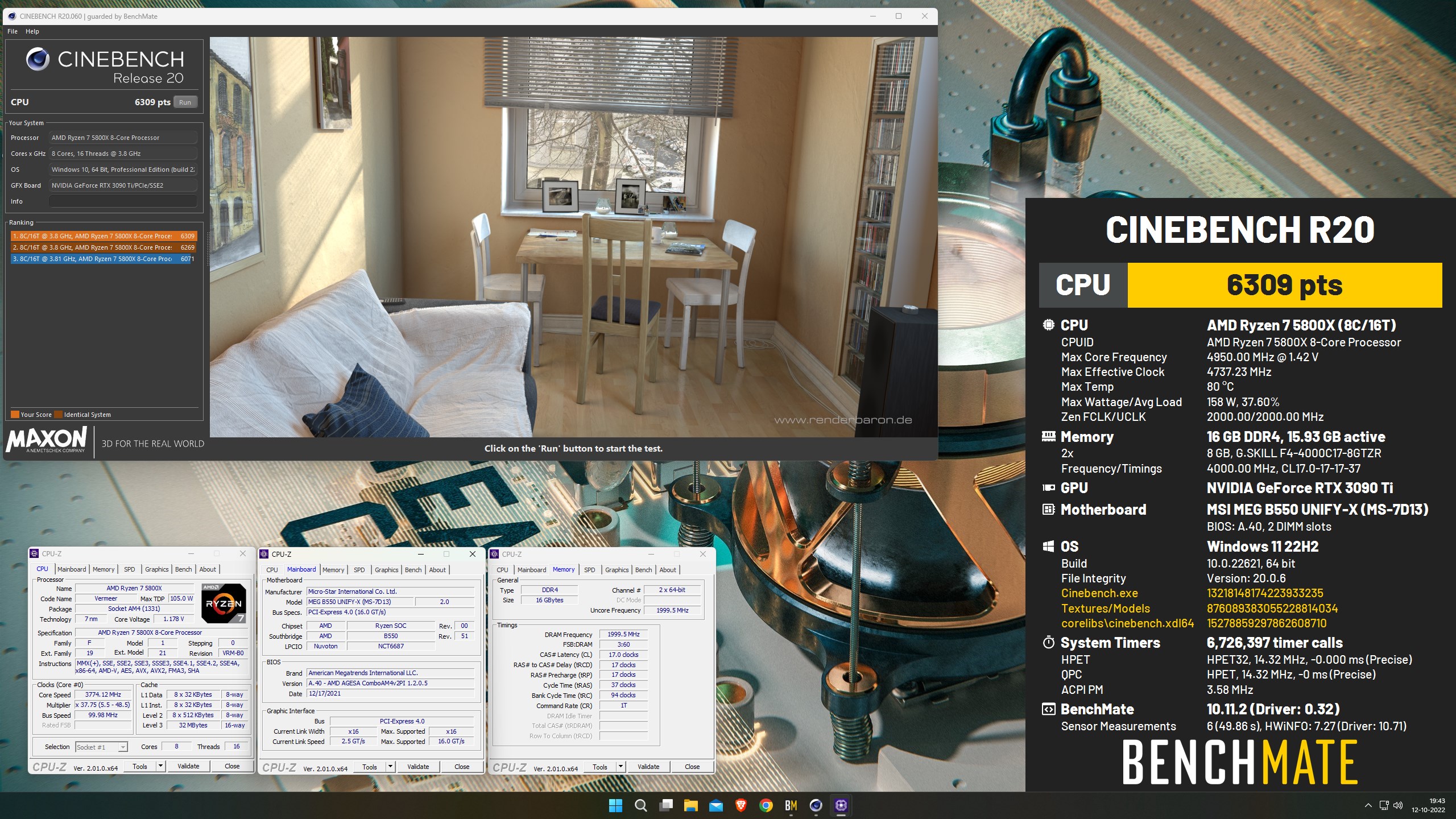This screenshot has height=819, width=1456.
Task: Click Validate in Memory CPU-Z window
Action: point(648,767)
